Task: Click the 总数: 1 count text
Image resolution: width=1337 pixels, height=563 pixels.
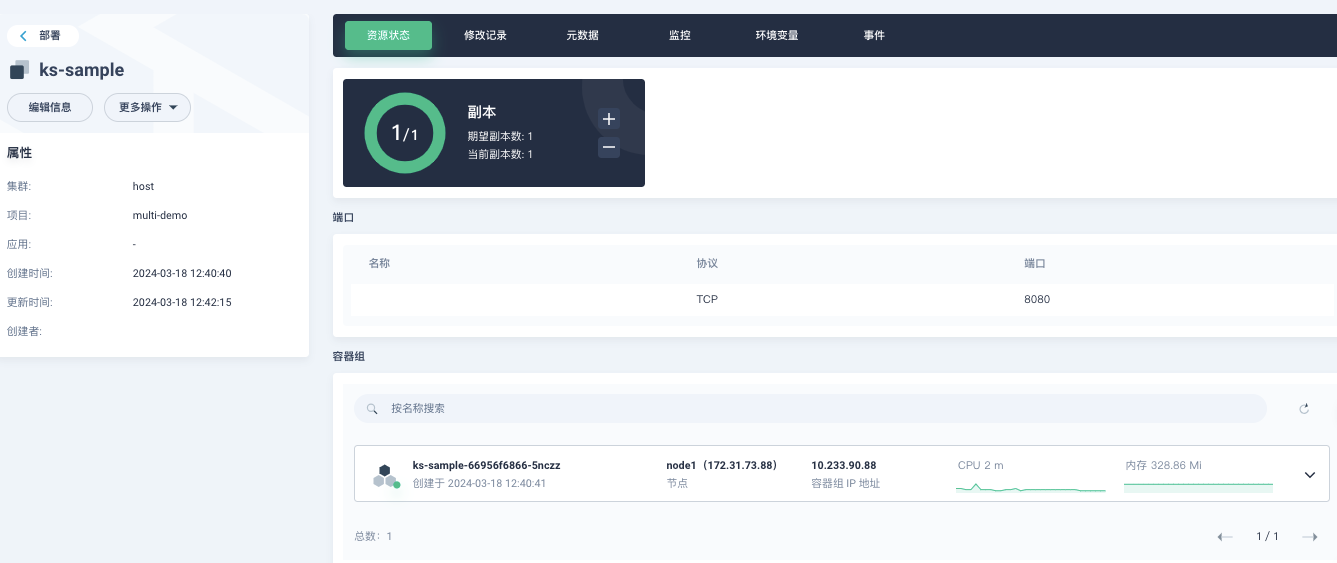Action: click(373, 537)
